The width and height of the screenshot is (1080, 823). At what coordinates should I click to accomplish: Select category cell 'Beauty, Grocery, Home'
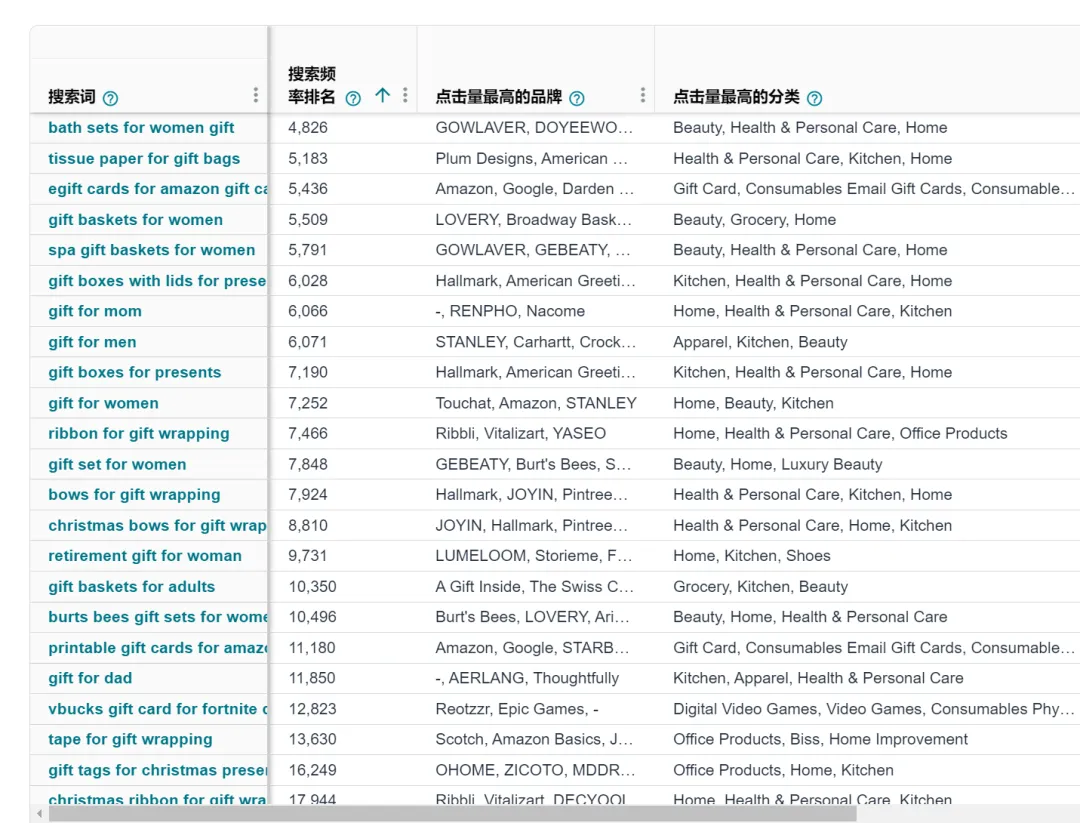coord(754,220)
